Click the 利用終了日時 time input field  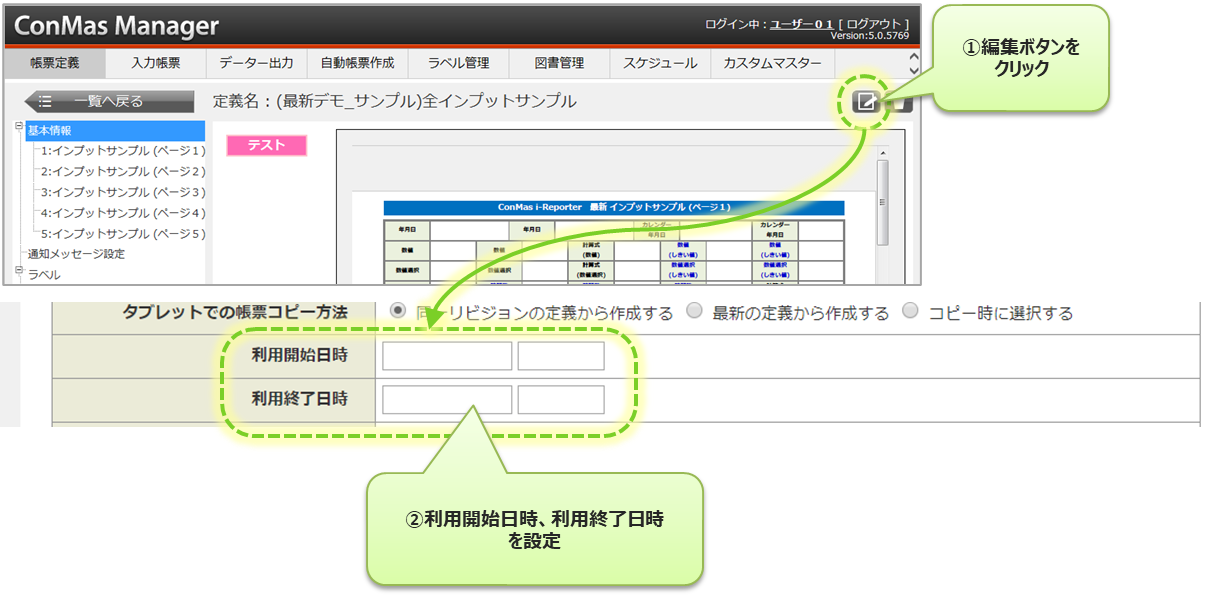click(560, 400)
